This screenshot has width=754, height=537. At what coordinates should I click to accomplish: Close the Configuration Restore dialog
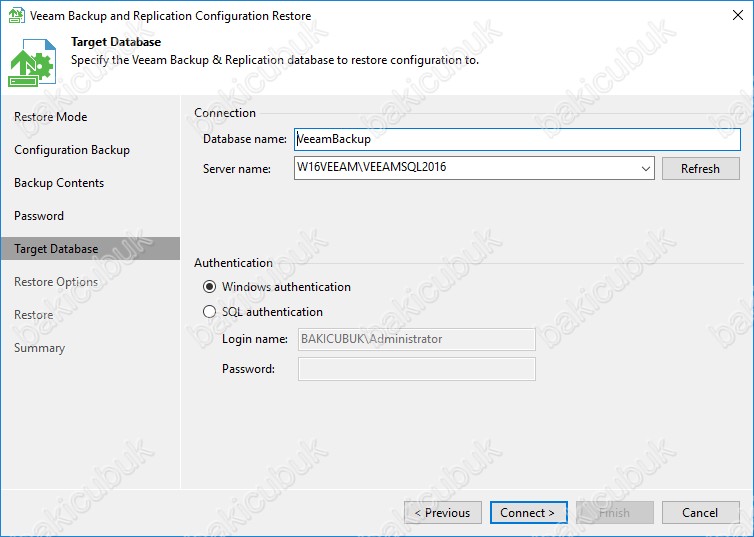click(x=738, y=15)
